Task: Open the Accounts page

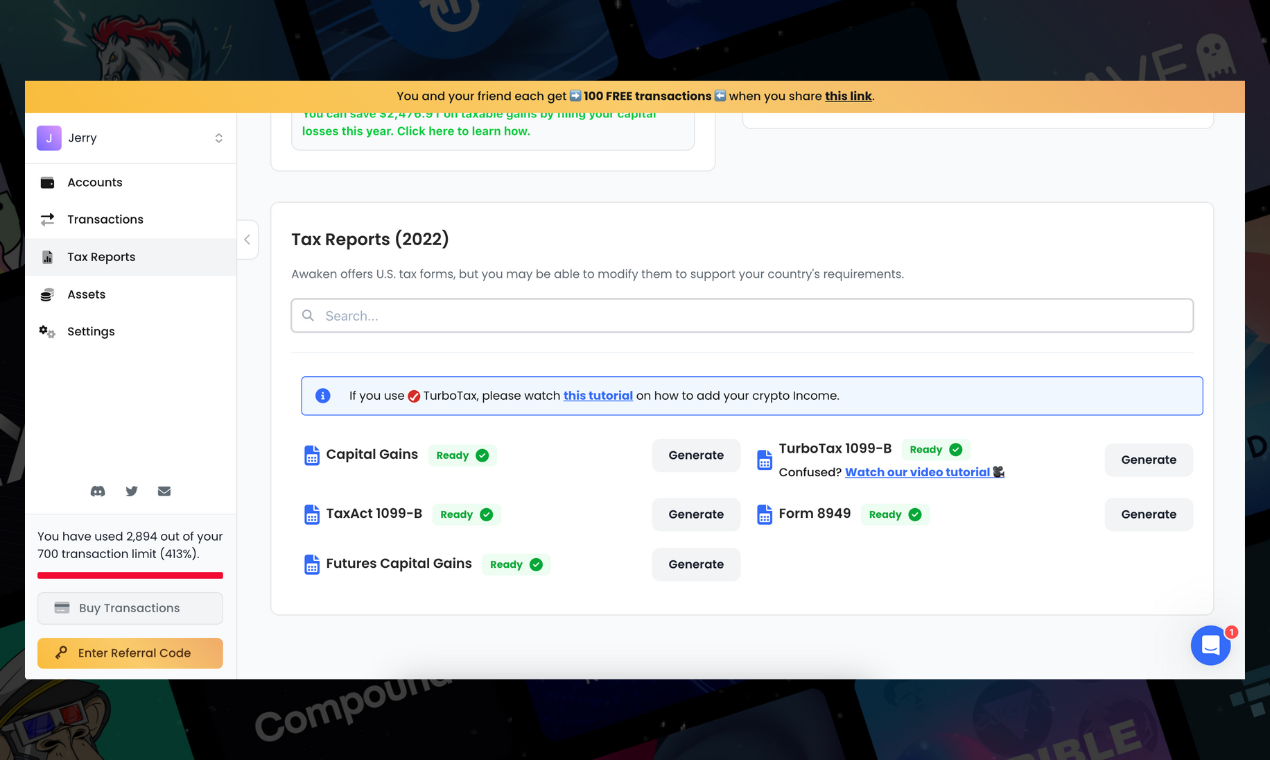Action: [130, 182]
